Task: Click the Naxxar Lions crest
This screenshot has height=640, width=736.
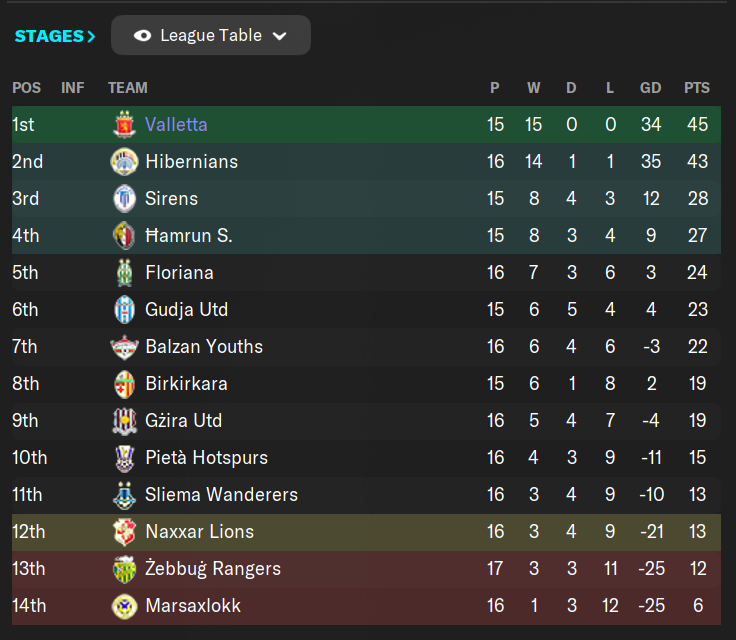Action: tap(124, 532)
